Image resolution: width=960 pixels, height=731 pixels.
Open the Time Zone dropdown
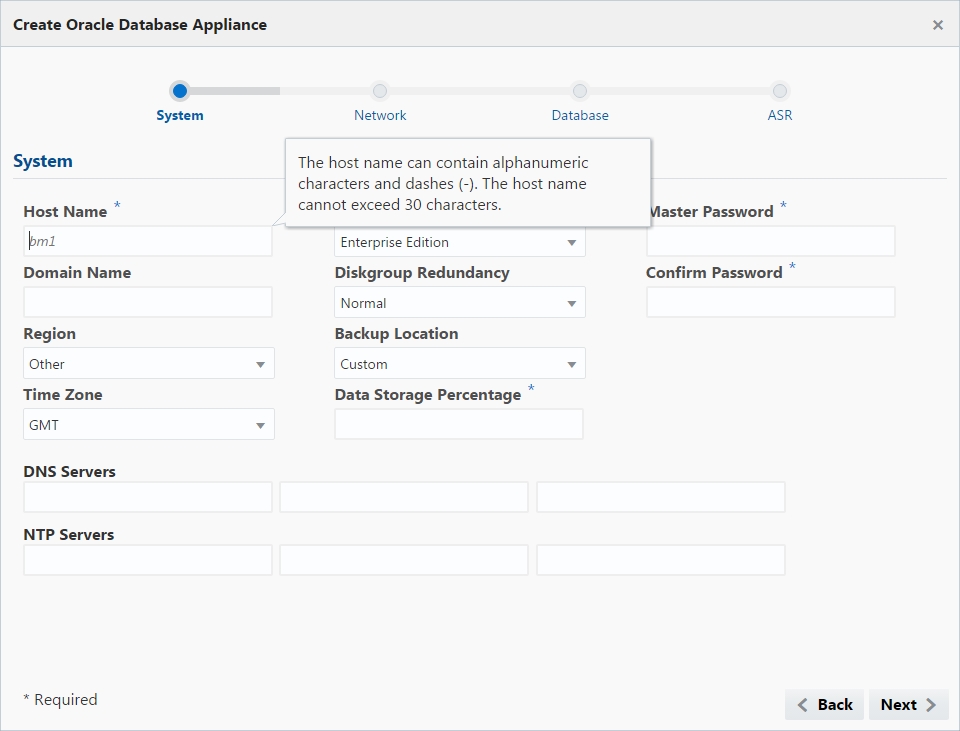click(x=149, y=424)
